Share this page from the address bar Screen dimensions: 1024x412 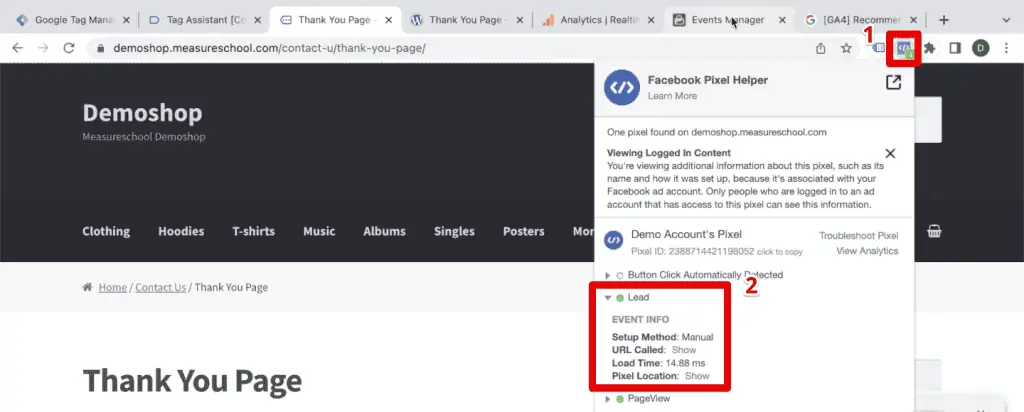820,48
